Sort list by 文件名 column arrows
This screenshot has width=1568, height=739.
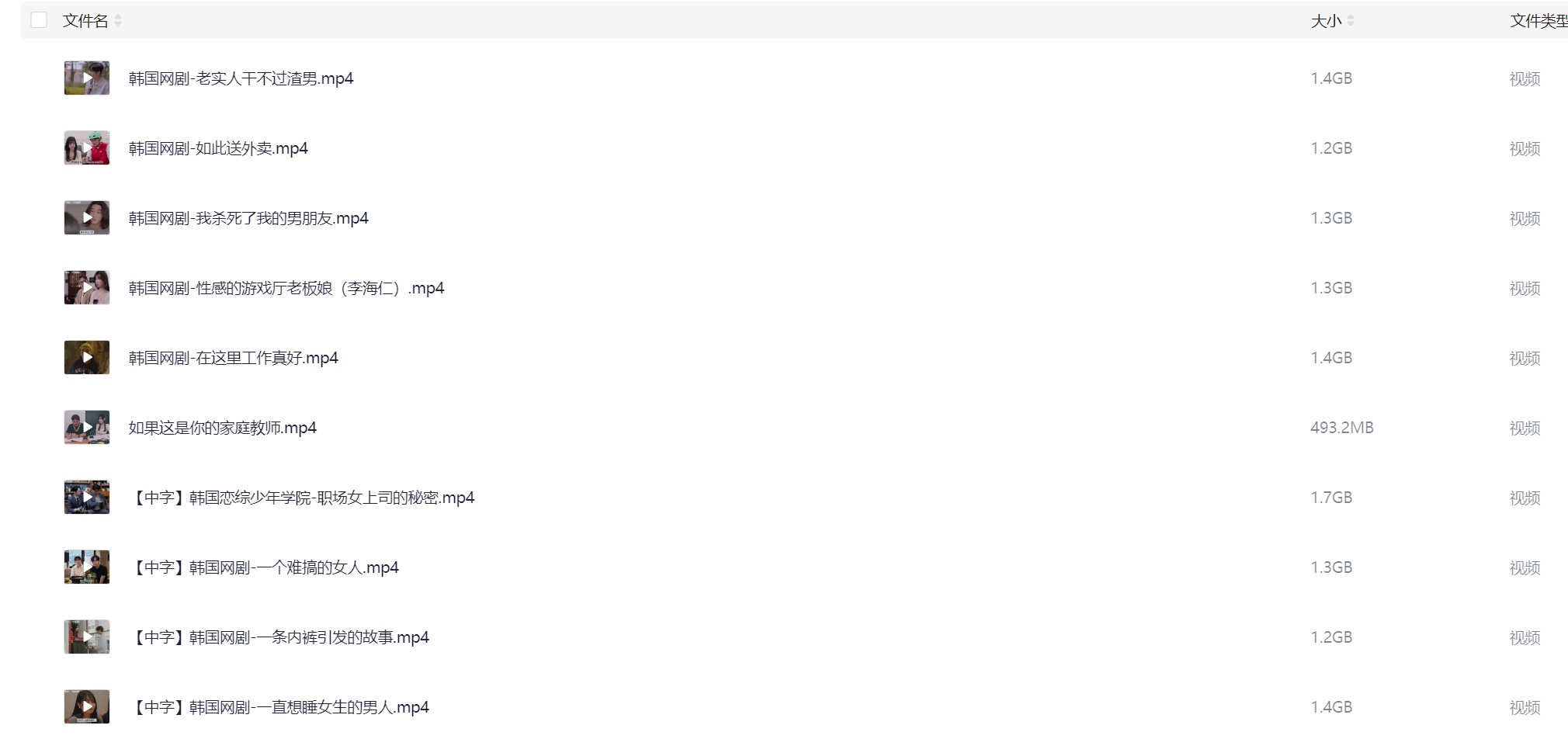click(x=118, y=21)
